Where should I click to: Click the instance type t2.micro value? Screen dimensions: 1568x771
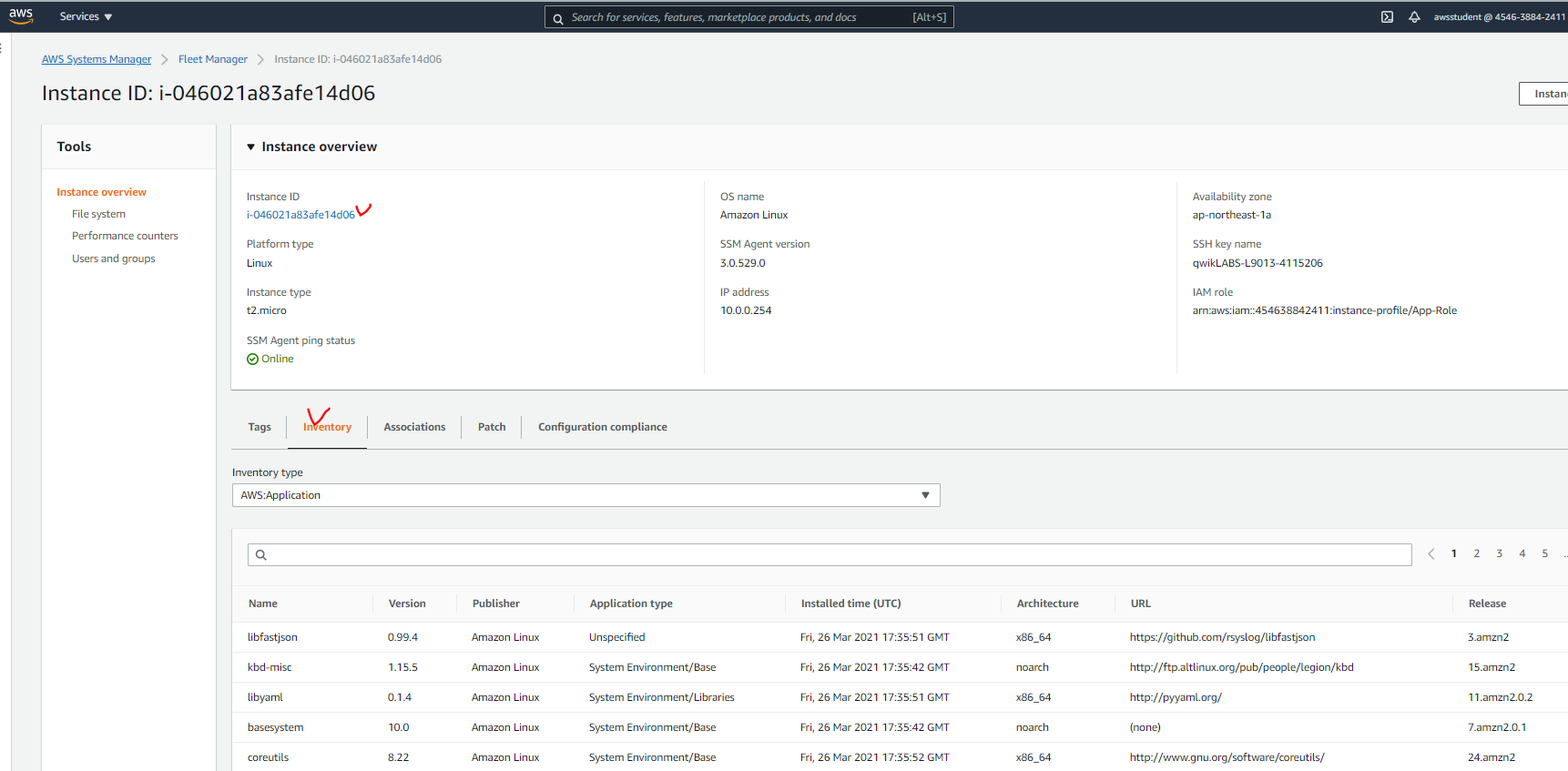point(266,310)
